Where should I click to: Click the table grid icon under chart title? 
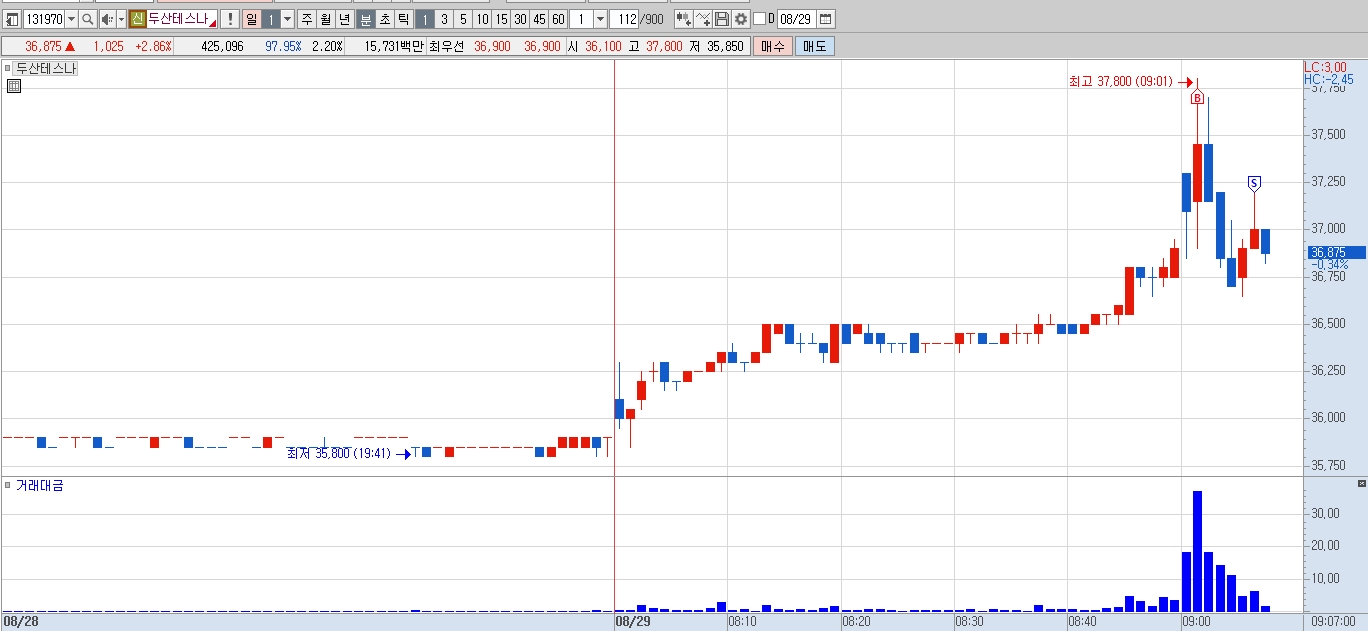[x=14, y=86]
